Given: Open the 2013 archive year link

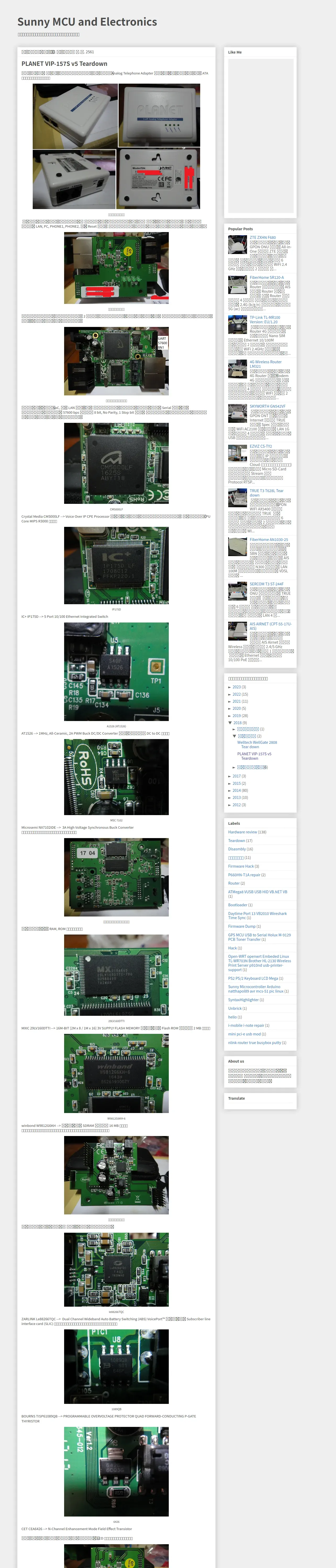Looking at the screenshot, I should (x=237, y=797).
